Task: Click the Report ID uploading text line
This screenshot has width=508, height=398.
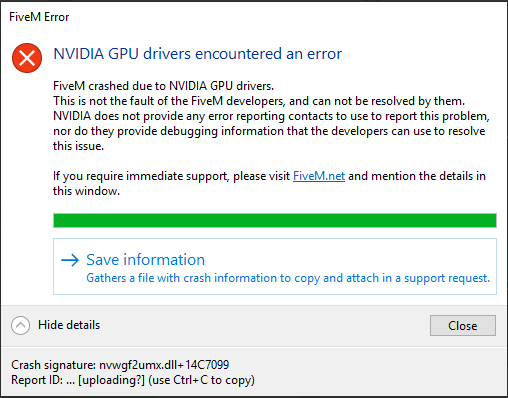Action: 133,380
